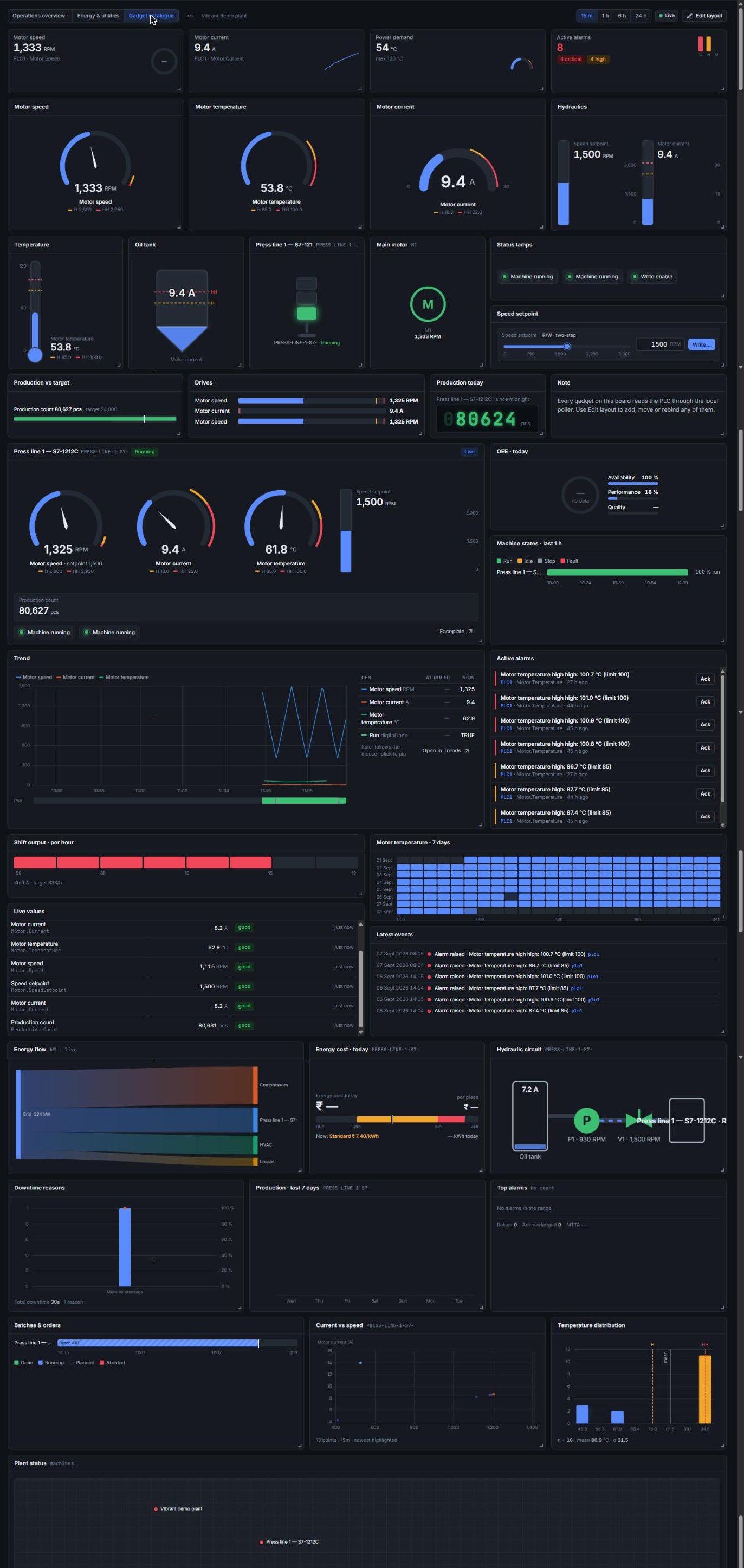
Task: Click the Run legend item in Machine states
Action: (x=504, y=561)
